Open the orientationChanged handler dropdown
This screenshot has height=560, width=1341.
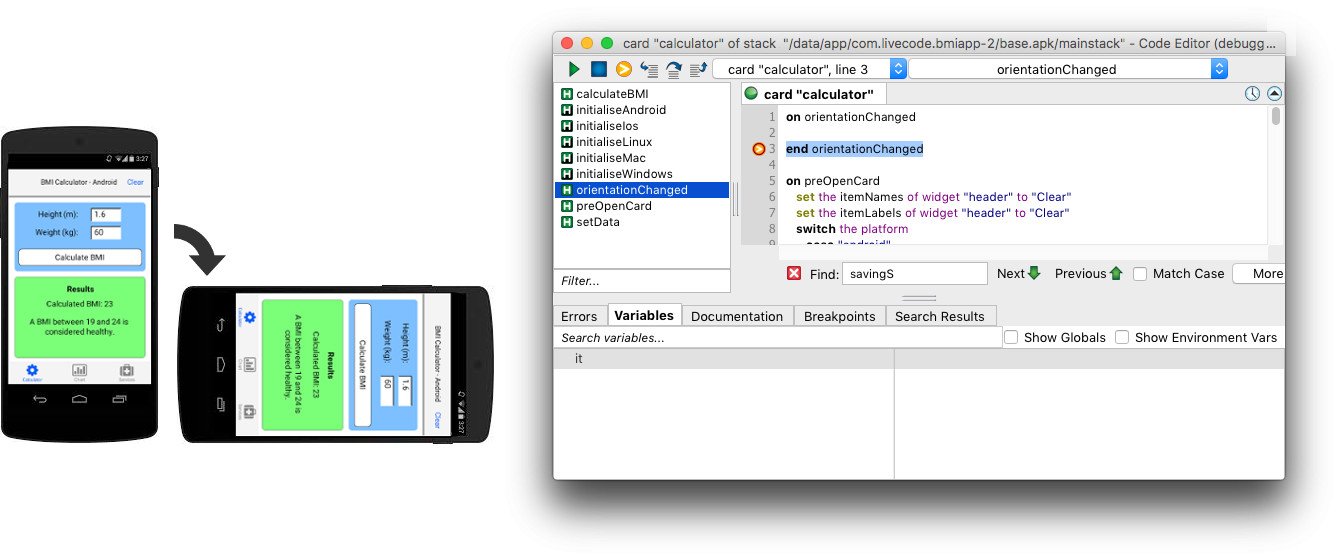click(x=1067, y=69)
